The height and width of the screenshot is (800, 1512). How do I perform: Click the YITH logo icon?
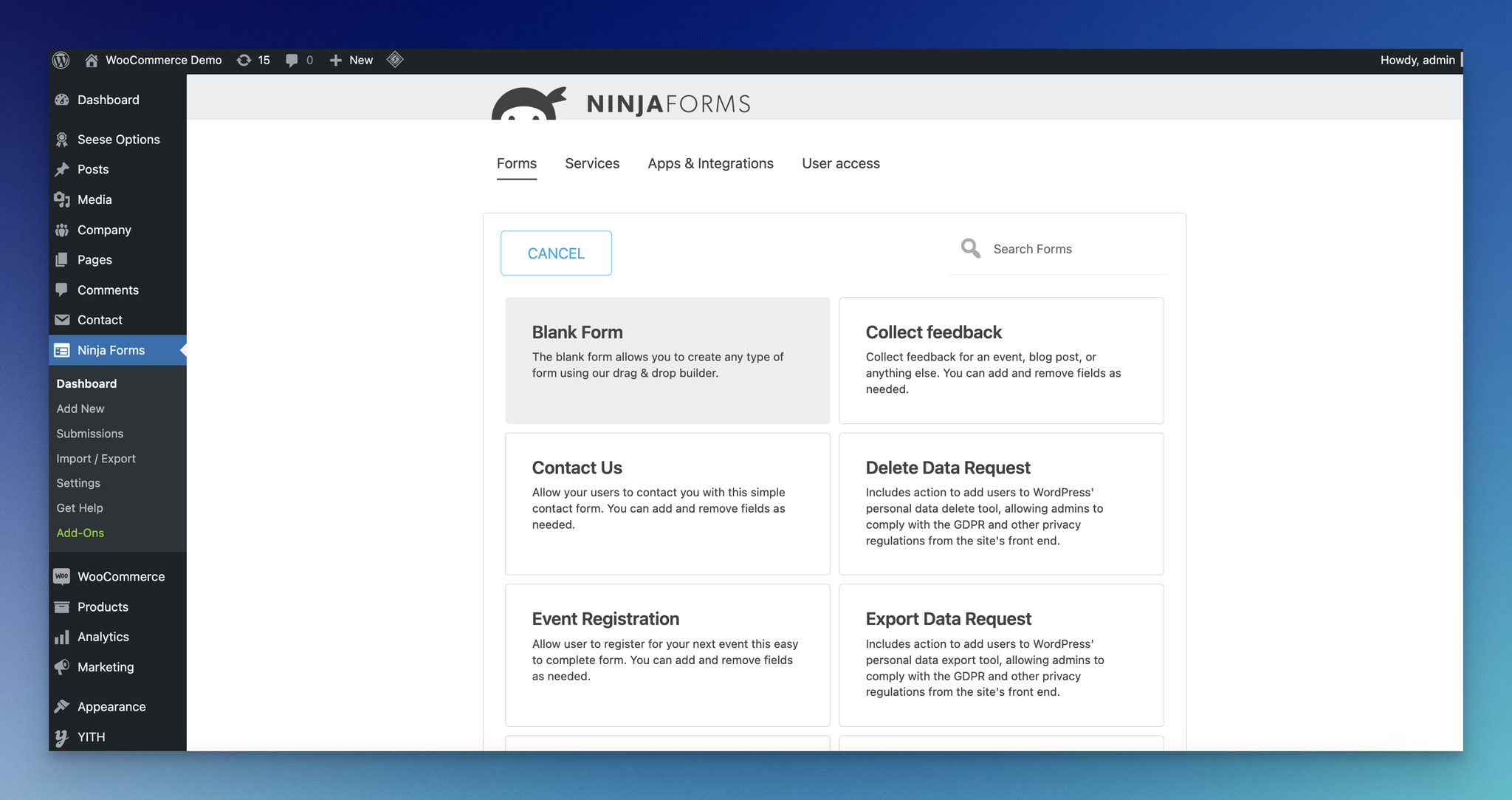coord(62,737)
